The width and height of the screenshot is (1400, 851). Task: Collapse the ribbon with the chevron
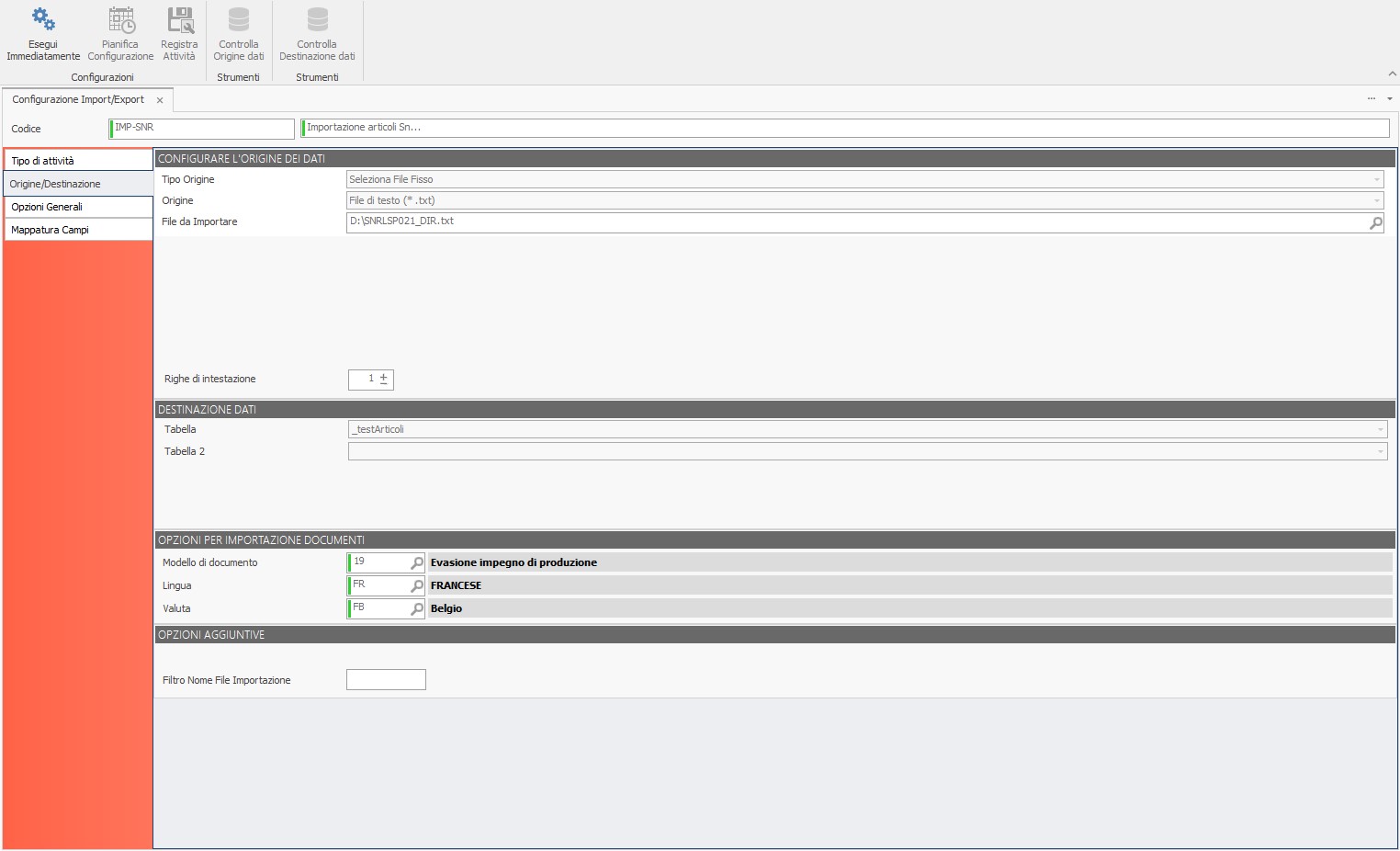(x=1392, y=74)
